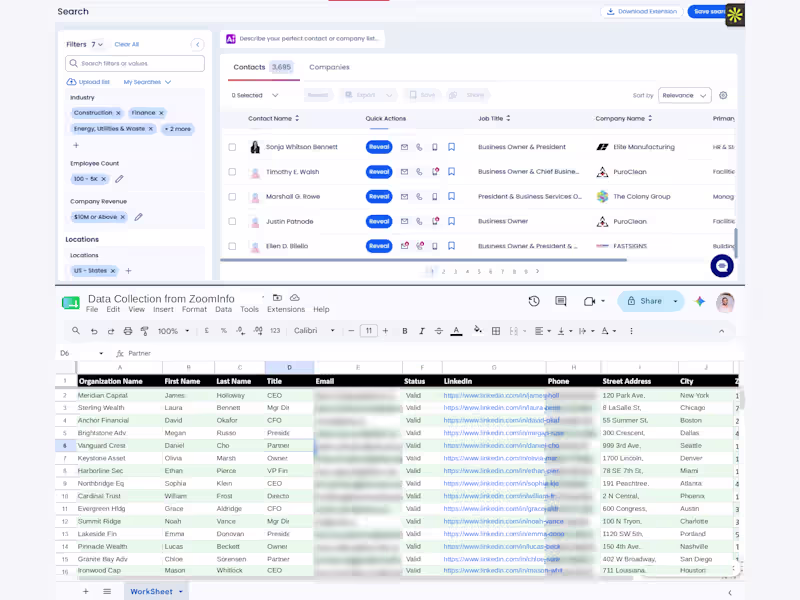Click Clear All filters link
The image size is (800, 600).
point(127,44)
